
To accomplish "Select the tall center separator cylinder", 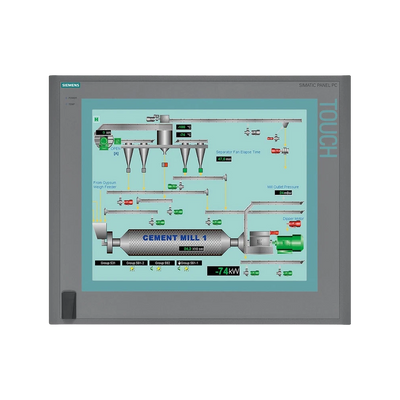I will click(x=164, y=137).
